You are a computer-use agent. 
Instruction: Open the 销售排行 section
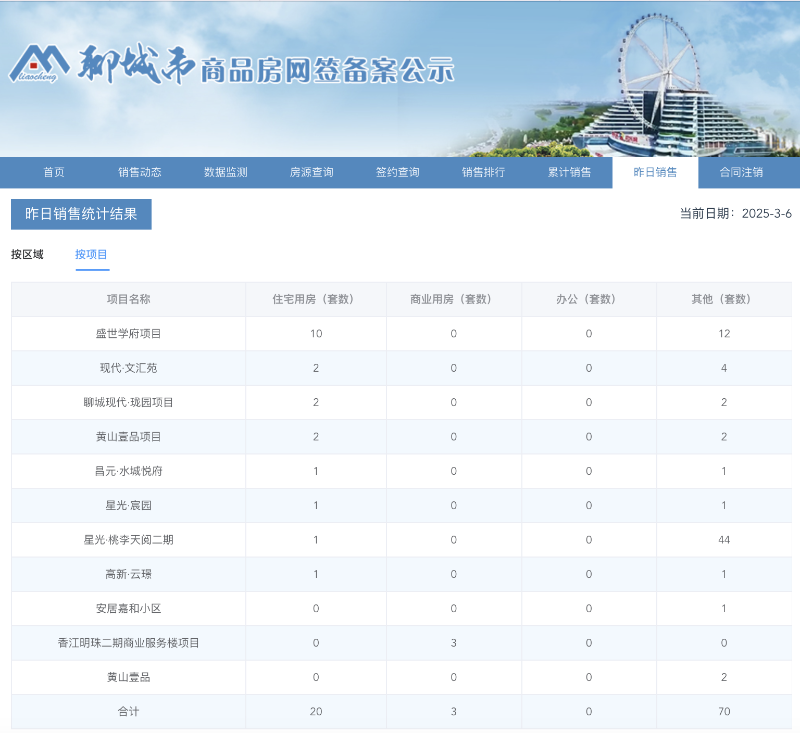pyautogui.click(x=485, y=171)
